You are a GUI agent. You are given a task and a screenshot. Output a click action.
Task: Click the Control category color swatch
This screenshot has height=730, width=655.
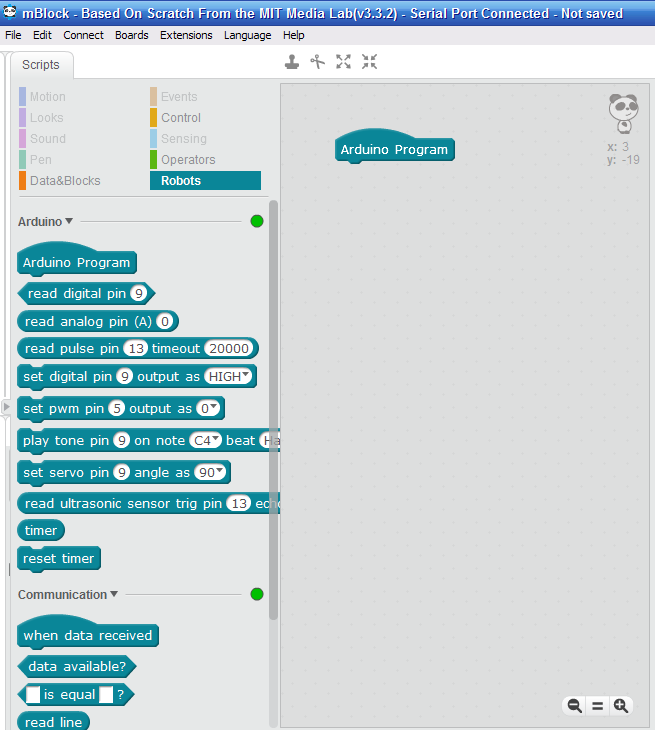[x=154, y=117]
